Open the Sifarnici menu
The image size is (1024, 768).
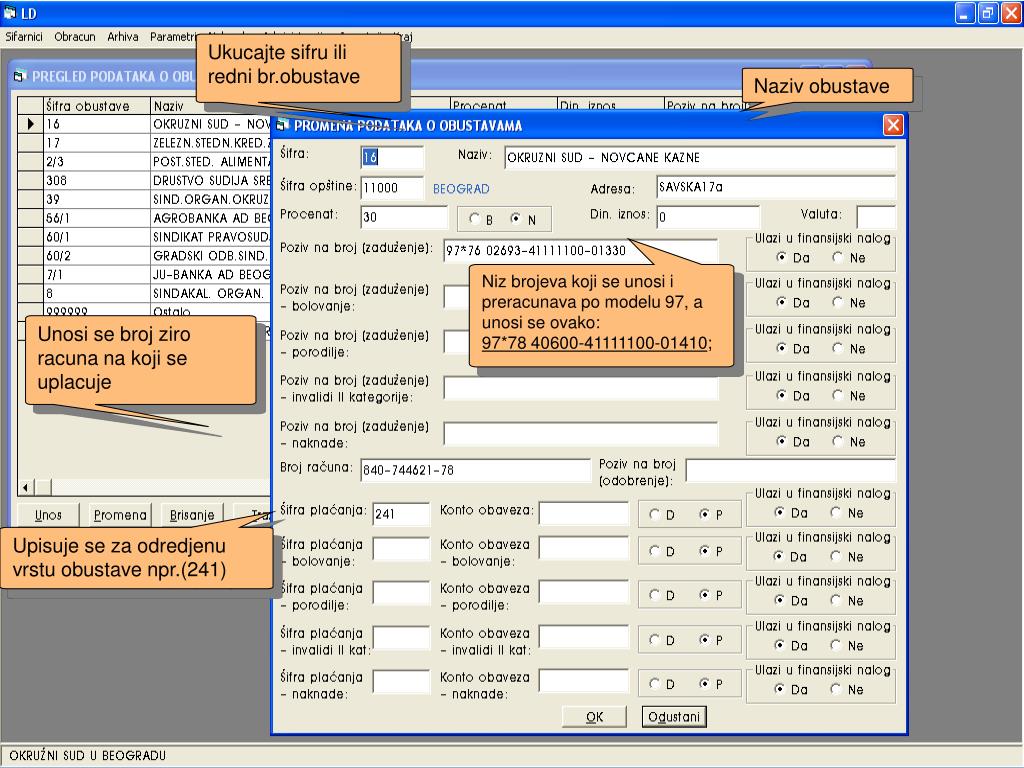pyautogui.click(x=24, y=37)
